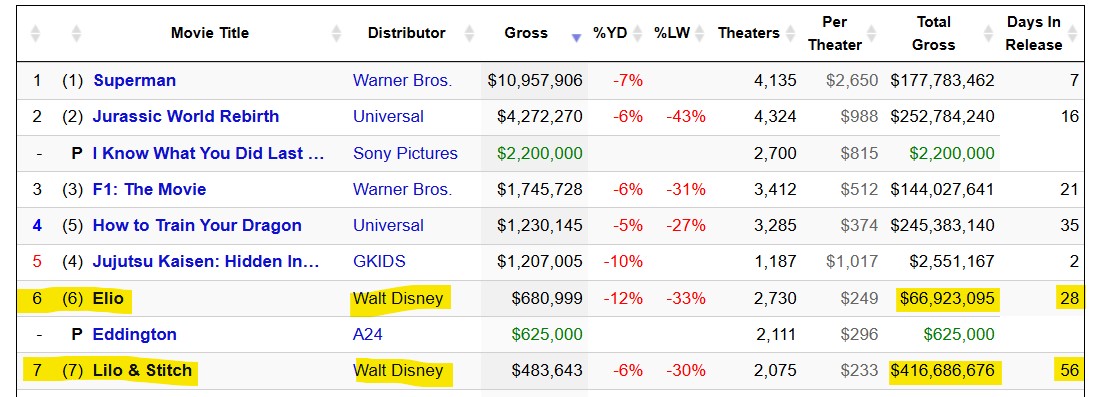Sort by Days In Release arrows
The height and width of the screenshot is (397, 1107).
[1072, 33]
